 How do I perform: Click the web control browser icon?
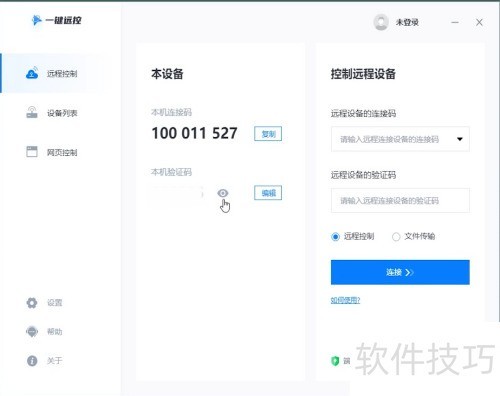(x=32, y=152)
